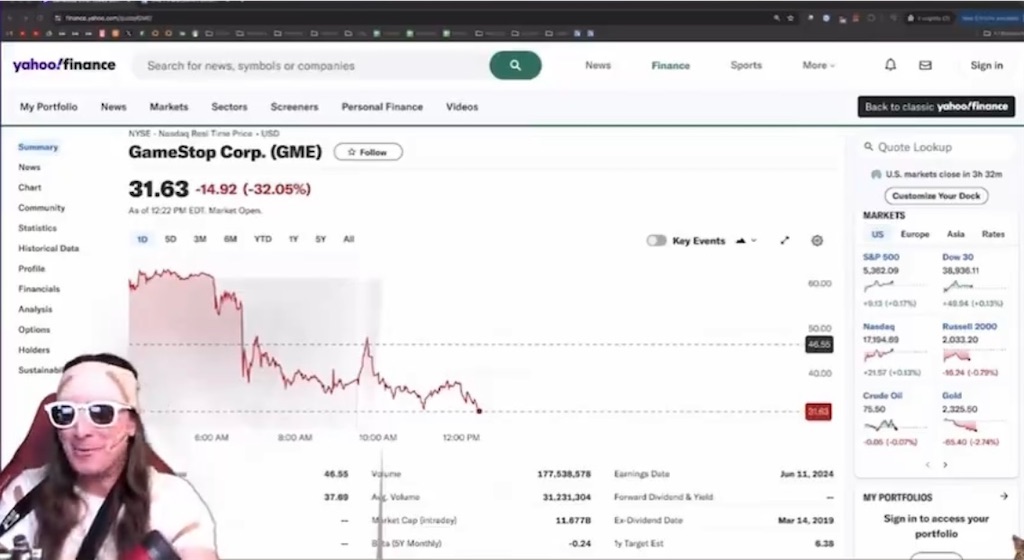The image size is (1024, 560).
Task: Click the browser address bar URL
Action: coord(108,18)
